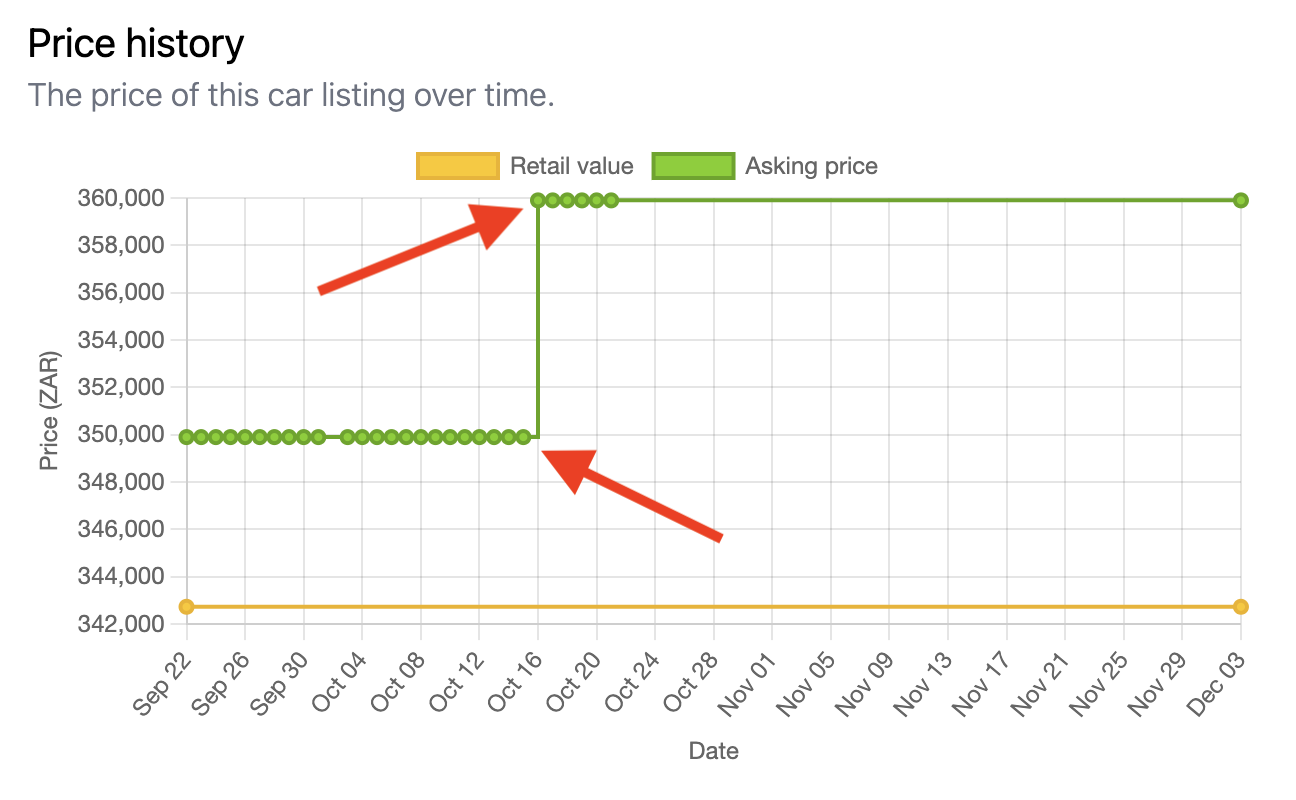The width and height of the screenshot is (1296, 800).
Task: Select the Asking price point at Dec 03
Action: tap(1241, 200)
